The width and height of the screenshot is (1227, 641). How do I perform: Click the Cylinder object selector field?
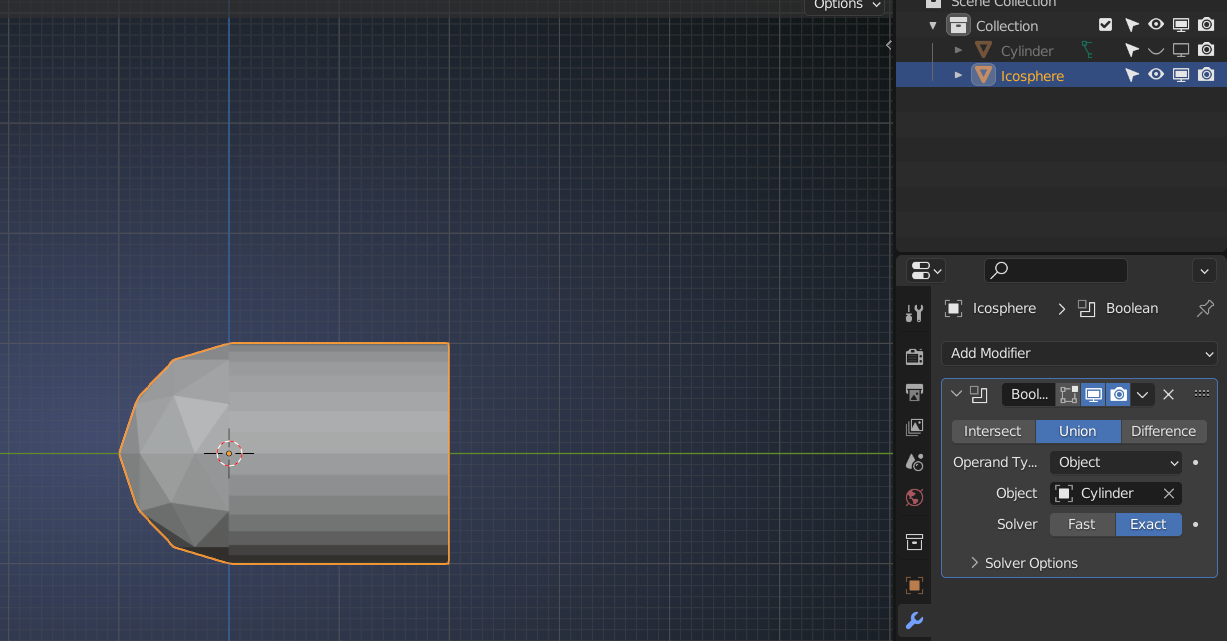pos(1116,493)
